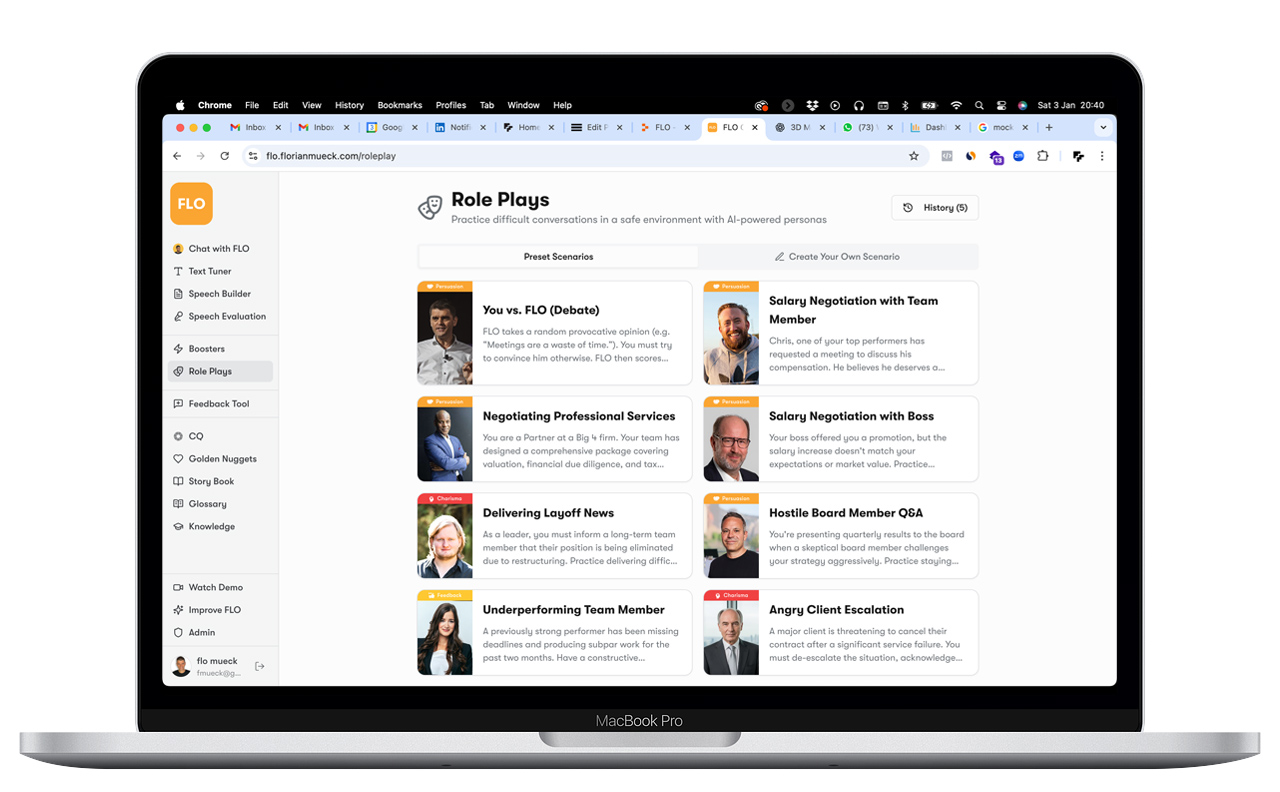The image size is (1280, 792).
Task: Go to Boosters in the sidebar
Action: pos(206,349)
